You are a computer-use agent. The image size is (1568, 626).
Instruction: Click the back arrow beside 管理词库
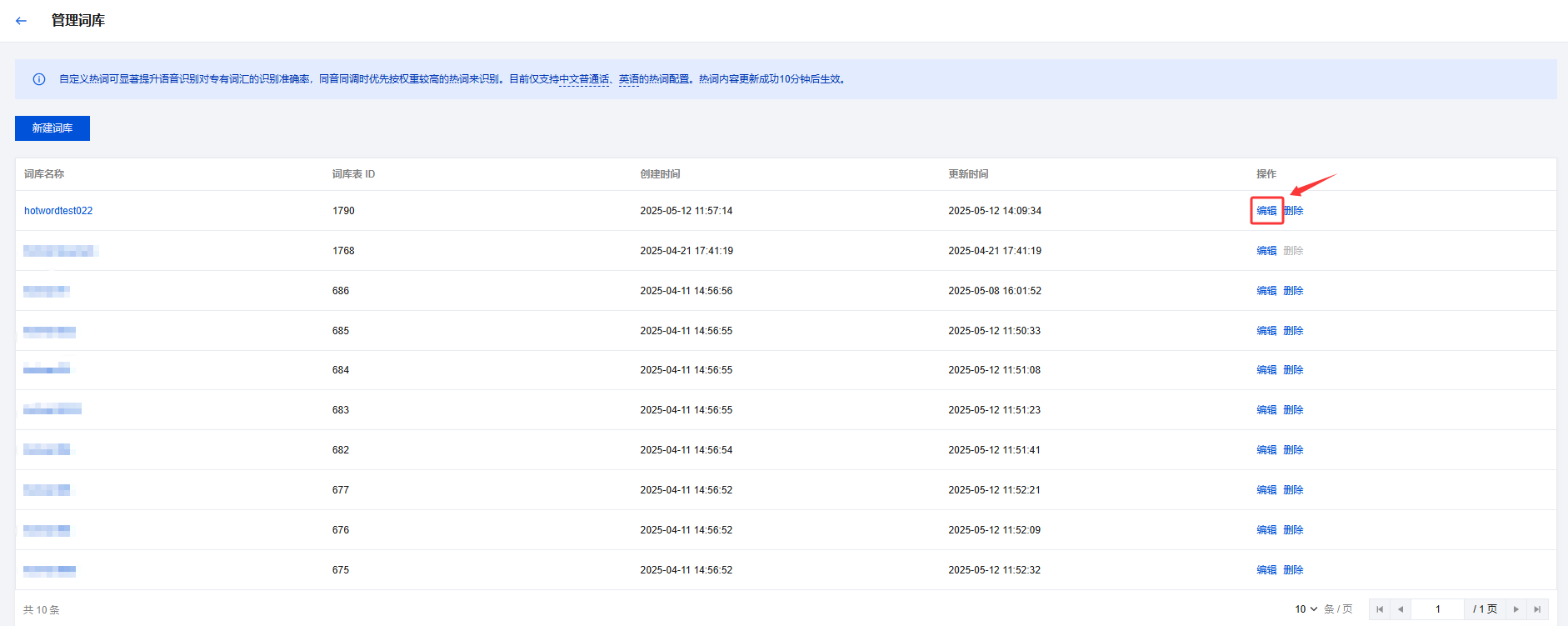22,21
